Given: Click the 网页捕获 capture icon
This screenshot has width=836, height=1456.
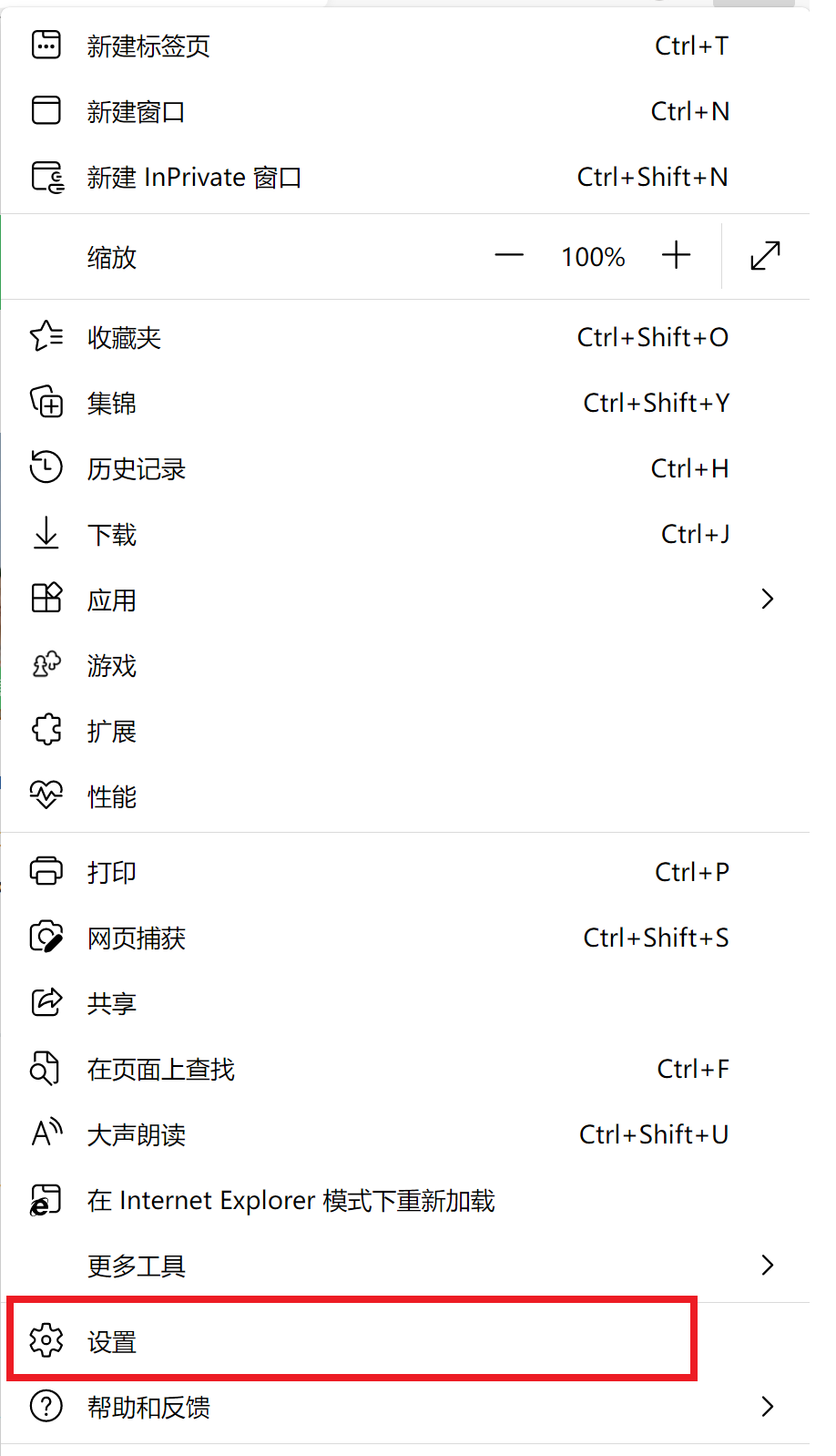Looking at the screenshot, I should pyautogui.click(x=46, y=938).
